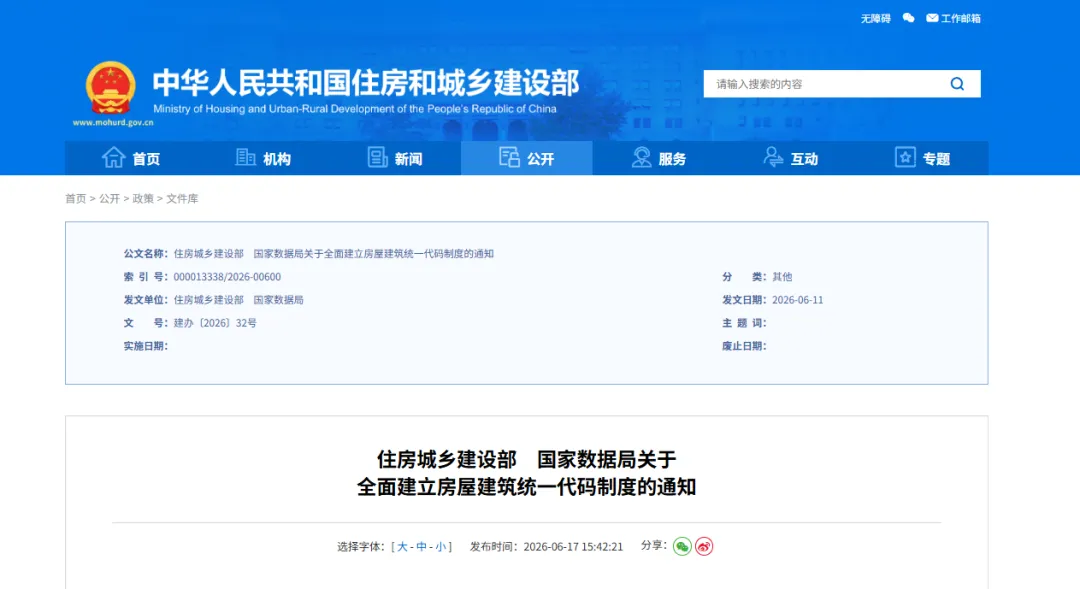This screenshot has width=1080, height=589.
Task: Click document number 建办〔2026〕32号
Action: coord(215,323)
